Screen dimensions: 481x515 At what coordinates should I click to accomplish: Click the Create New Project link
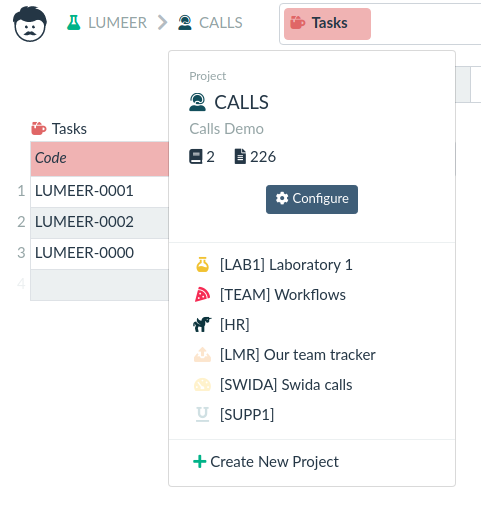(266, 462)
